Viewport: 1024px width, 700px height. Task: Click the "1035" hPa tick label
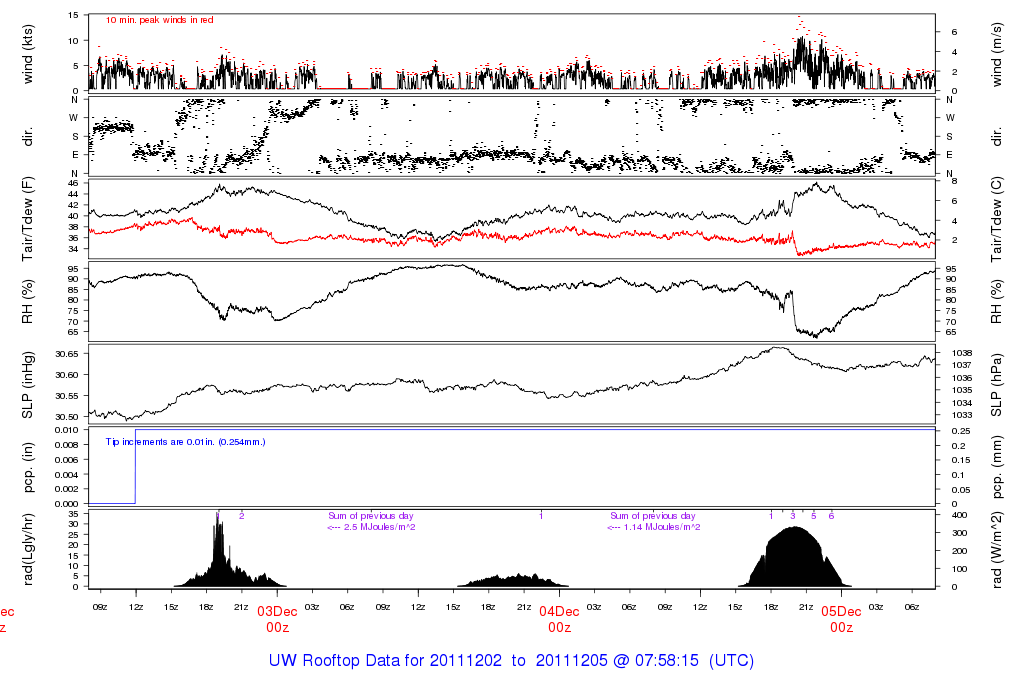coord(962,390)
